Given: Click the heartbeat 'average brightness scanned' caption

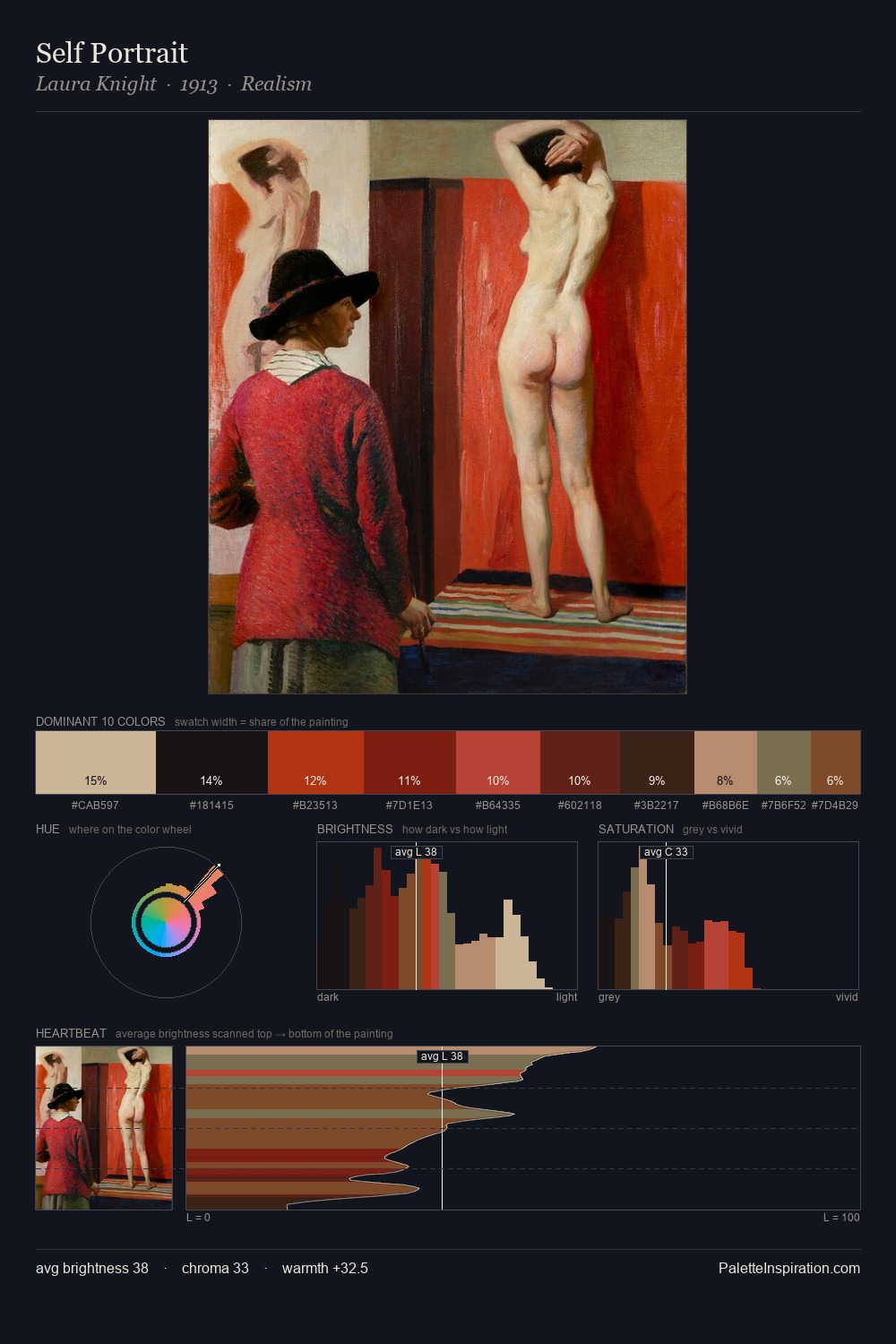Looking at the screenshot, I should [x=254, y=1034].
